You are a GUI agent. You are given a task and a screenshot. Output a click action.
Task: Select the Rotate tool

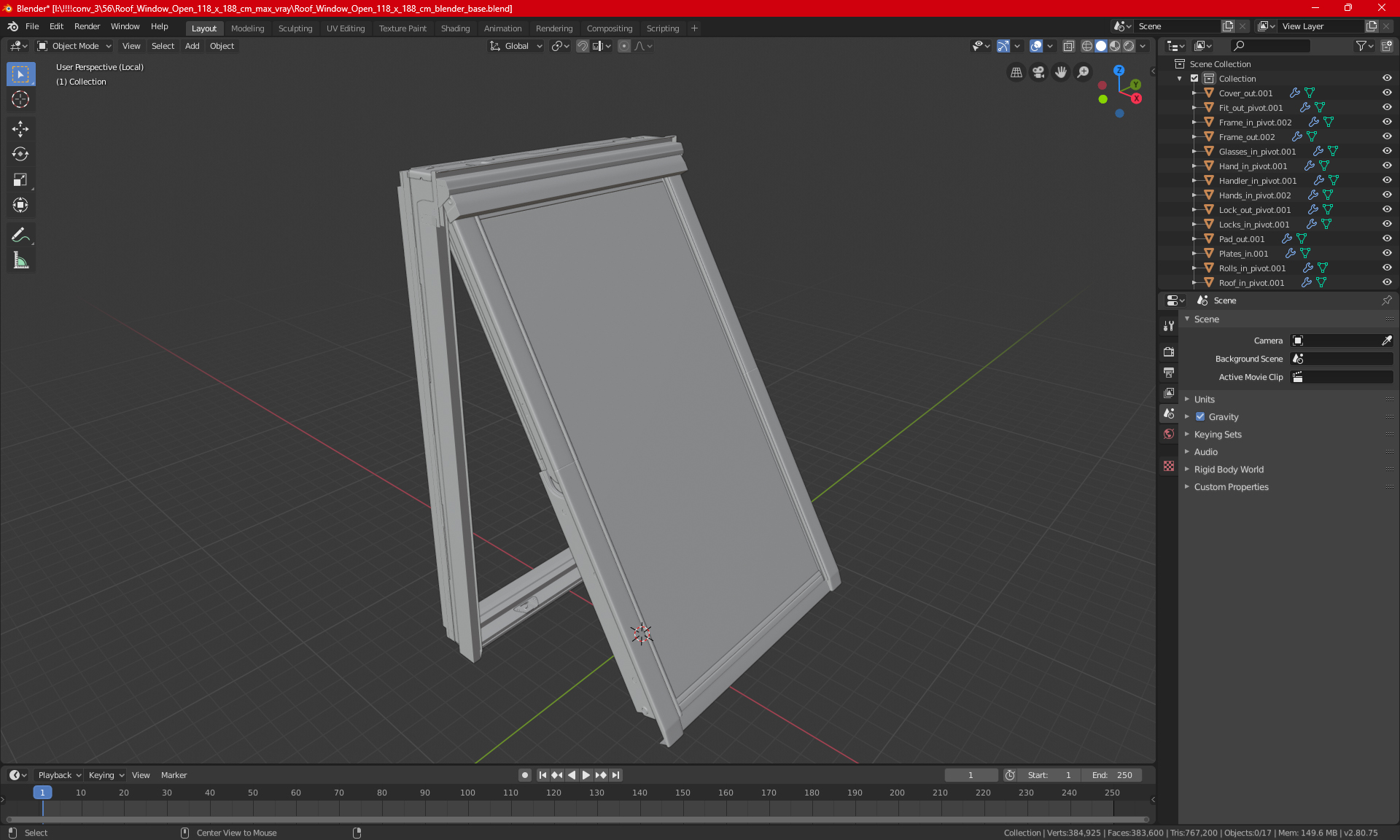[20, 154]
